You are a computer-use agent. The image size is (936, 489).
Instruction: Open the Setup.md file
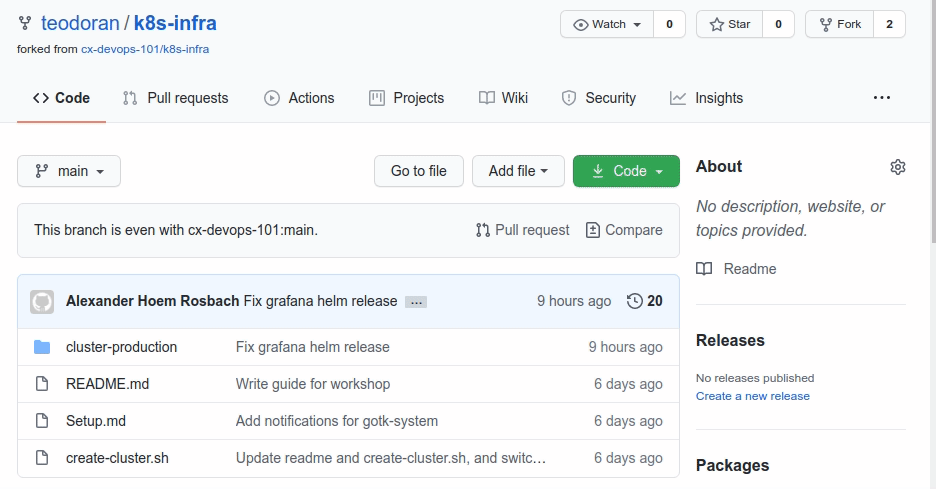coord(96,421)
